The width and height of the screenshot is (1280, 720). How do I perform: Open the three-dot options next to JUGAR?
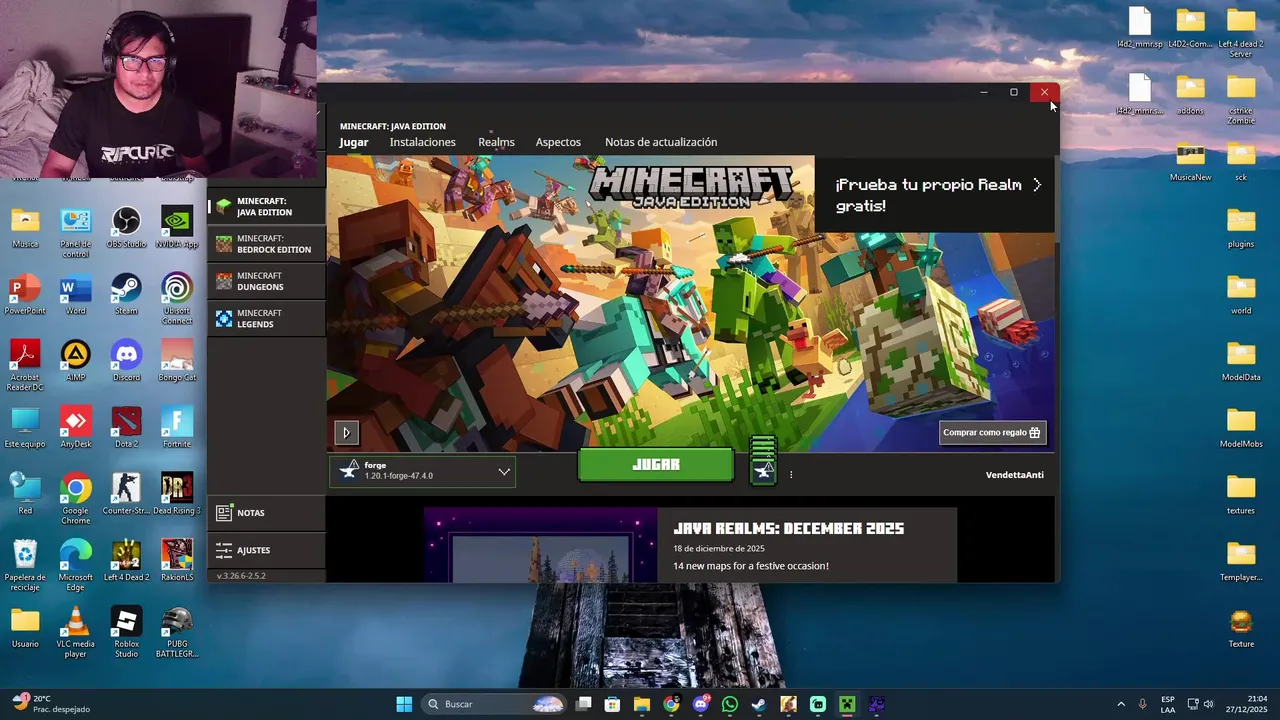click(791, 475)
